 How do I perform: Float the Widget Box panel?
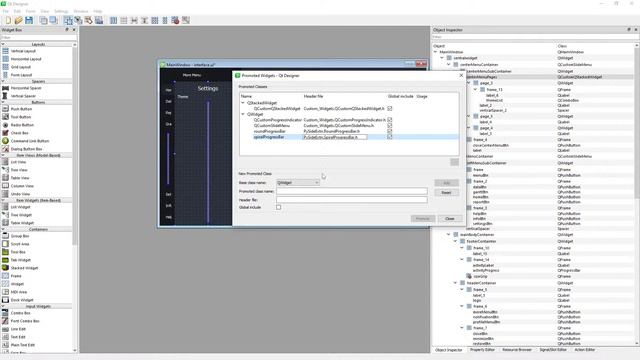67,30
